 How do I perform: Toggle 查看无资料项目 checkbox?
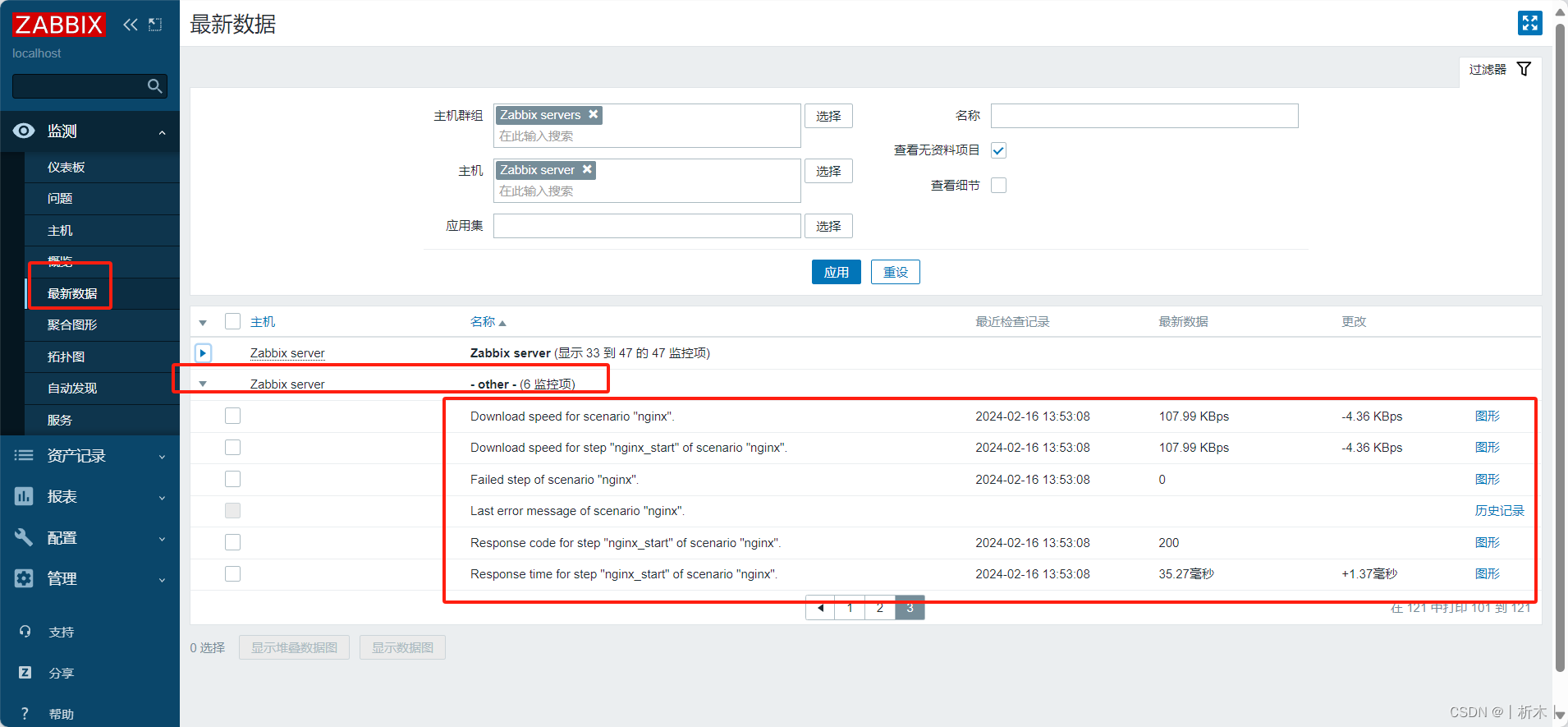(x=998, y=150)
